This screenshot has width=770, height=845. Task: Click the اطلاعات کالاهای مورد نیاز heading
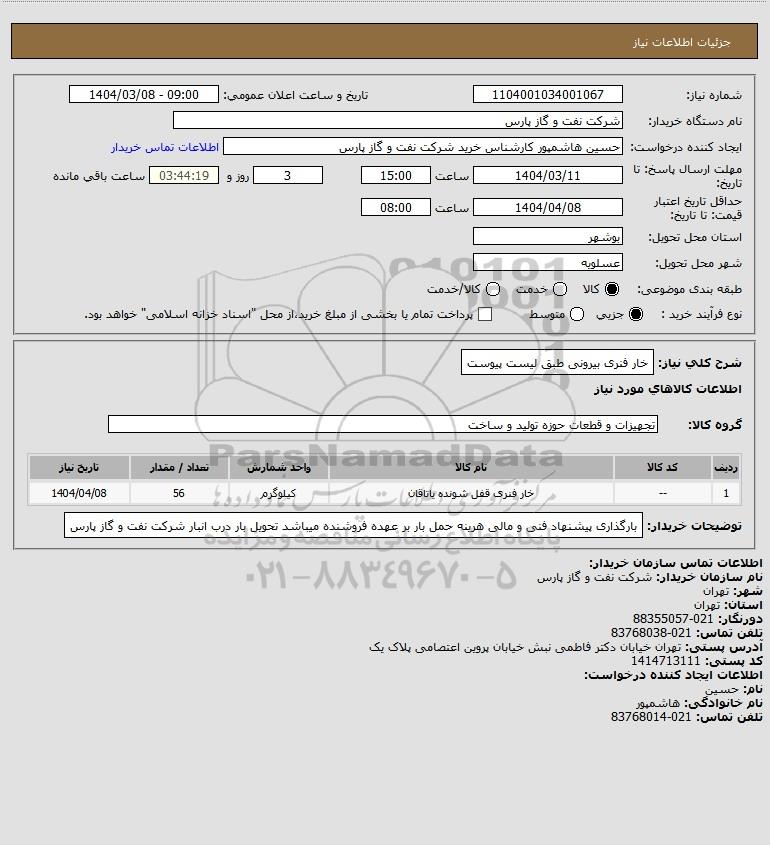668,389
